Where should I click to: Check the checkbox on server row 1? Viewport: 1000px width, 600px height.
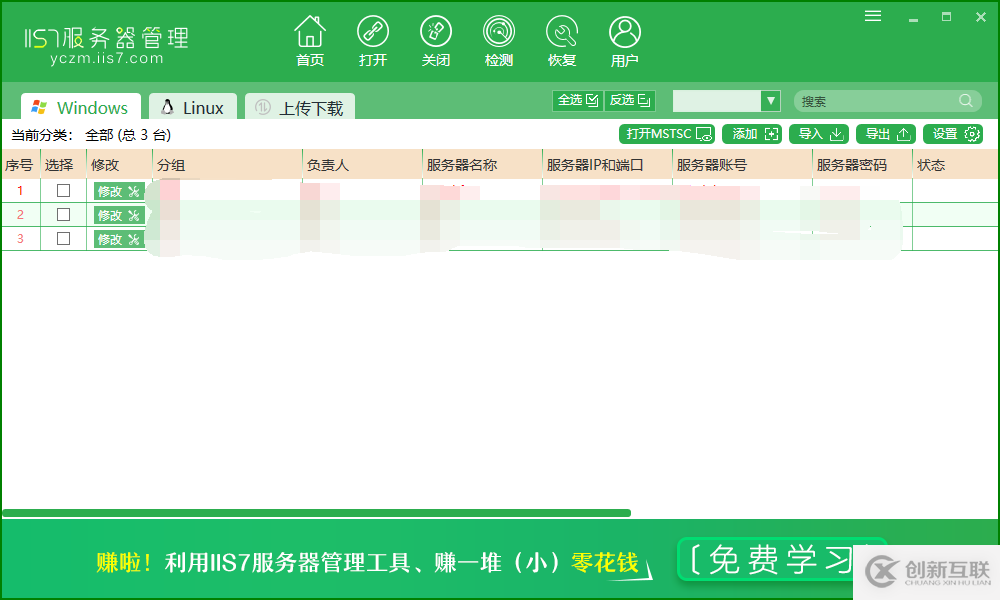[63, 190]
